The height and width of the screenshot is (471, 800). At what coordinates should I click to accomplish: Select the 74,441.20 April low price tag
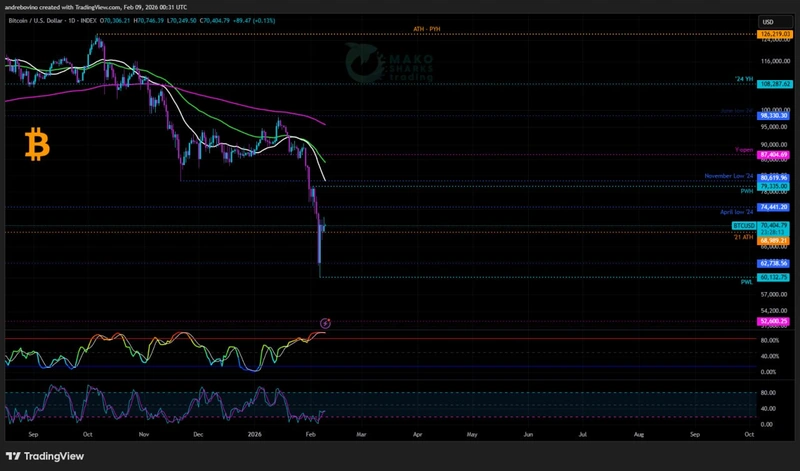(x=775, y=207)
